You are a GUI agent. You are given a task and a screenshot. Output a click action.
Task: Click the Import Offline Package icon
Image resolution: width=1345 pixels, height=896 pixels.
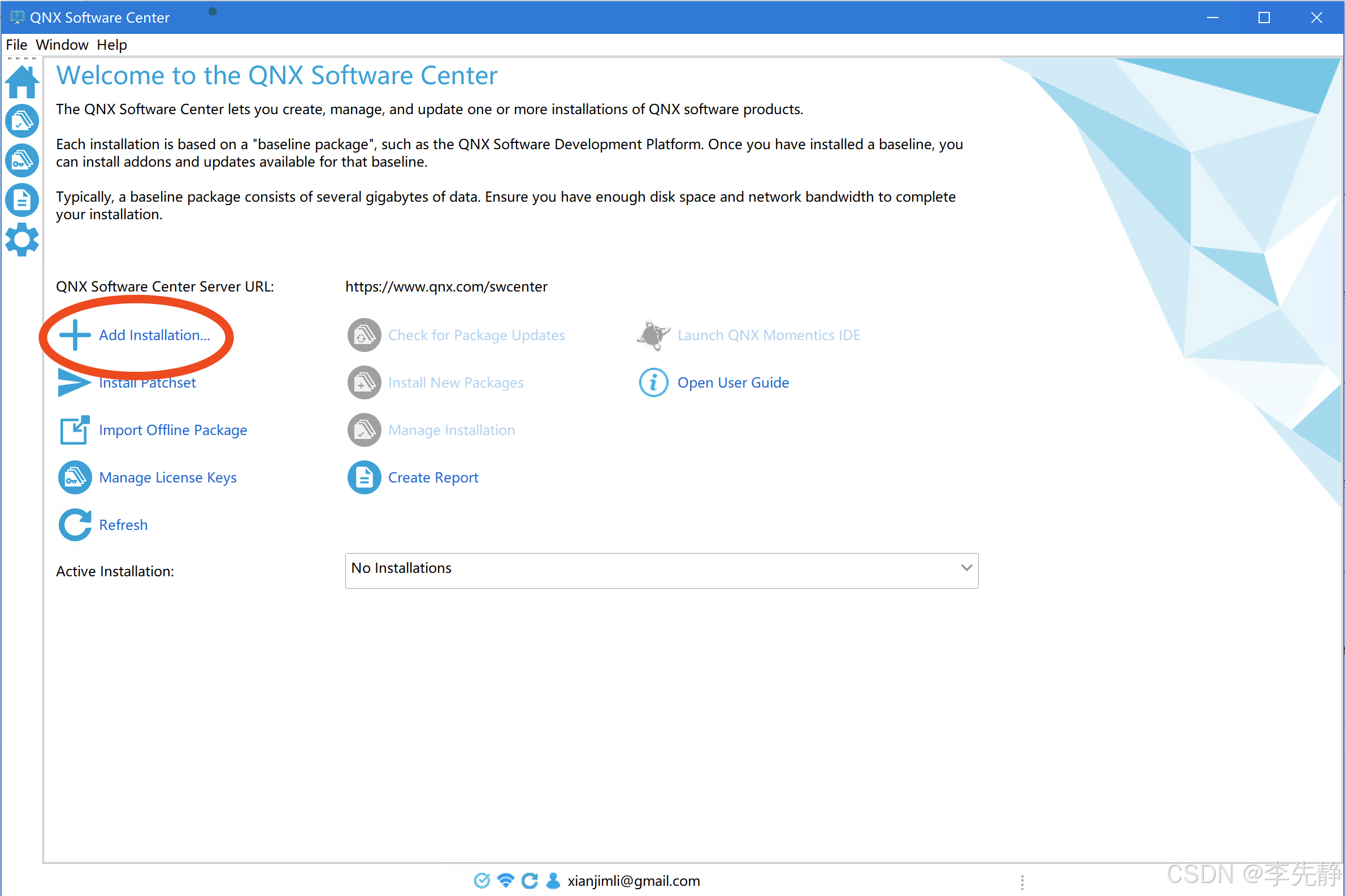75,430
